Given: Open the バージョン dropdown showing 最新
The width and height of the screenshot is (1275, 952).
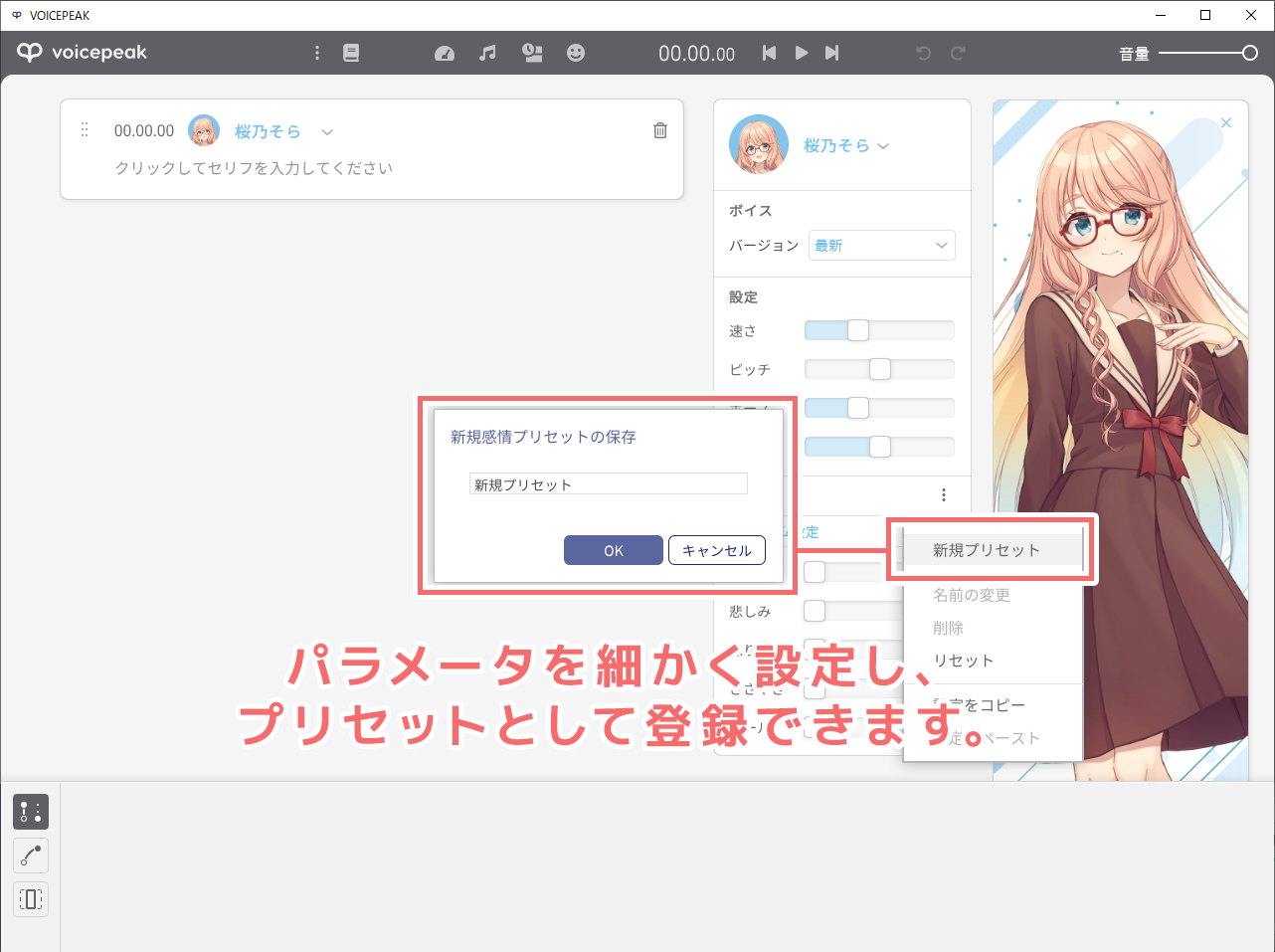Looking at the screenshot, I should coord(882,245).
